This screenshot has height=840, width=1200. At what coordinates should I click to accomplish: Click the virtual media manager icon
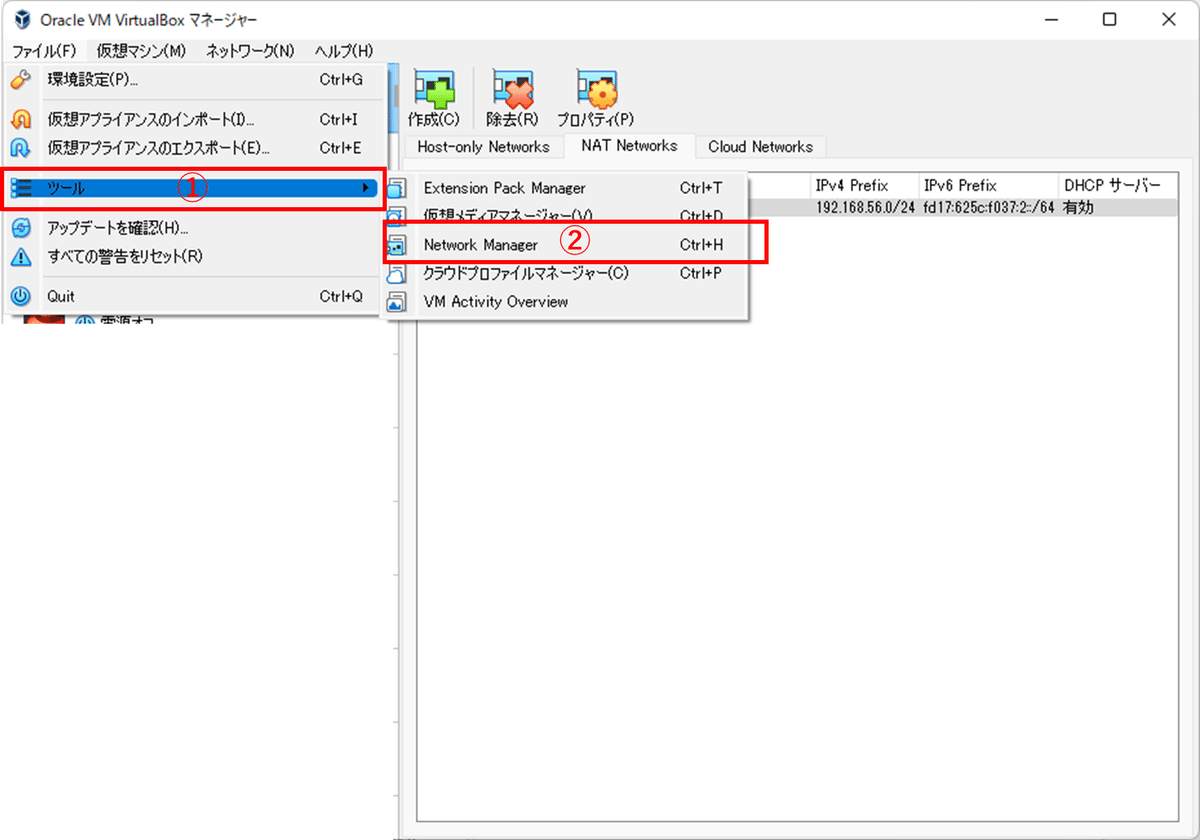click(x=397, y=216)
